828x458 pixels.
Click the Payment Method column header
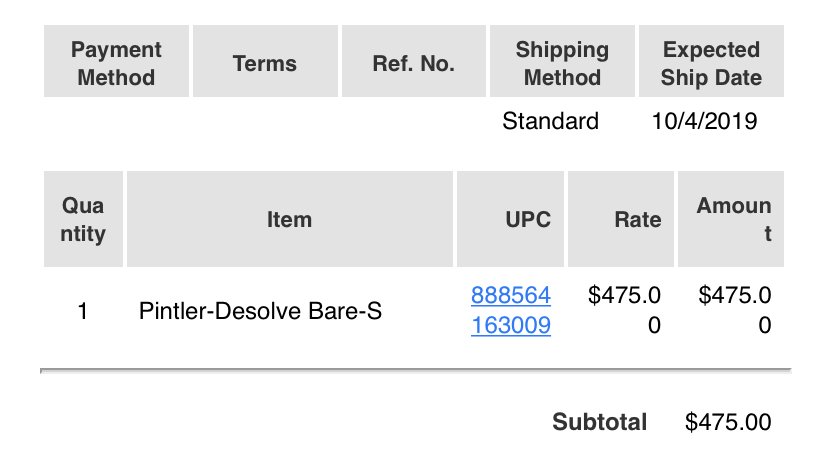(x=116, y=61)
